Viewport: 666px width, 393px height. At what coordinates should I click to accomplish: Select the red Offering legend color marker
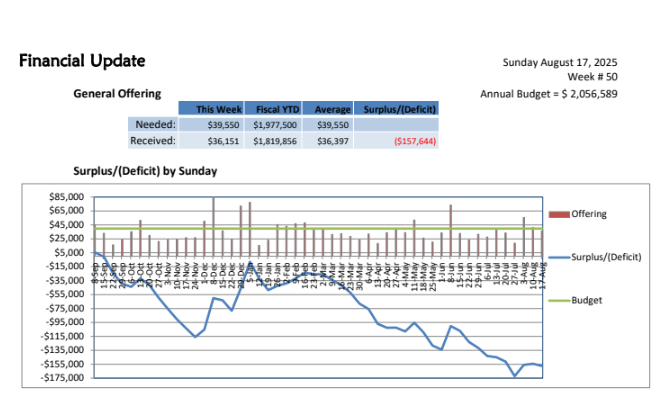click(559, 215)
